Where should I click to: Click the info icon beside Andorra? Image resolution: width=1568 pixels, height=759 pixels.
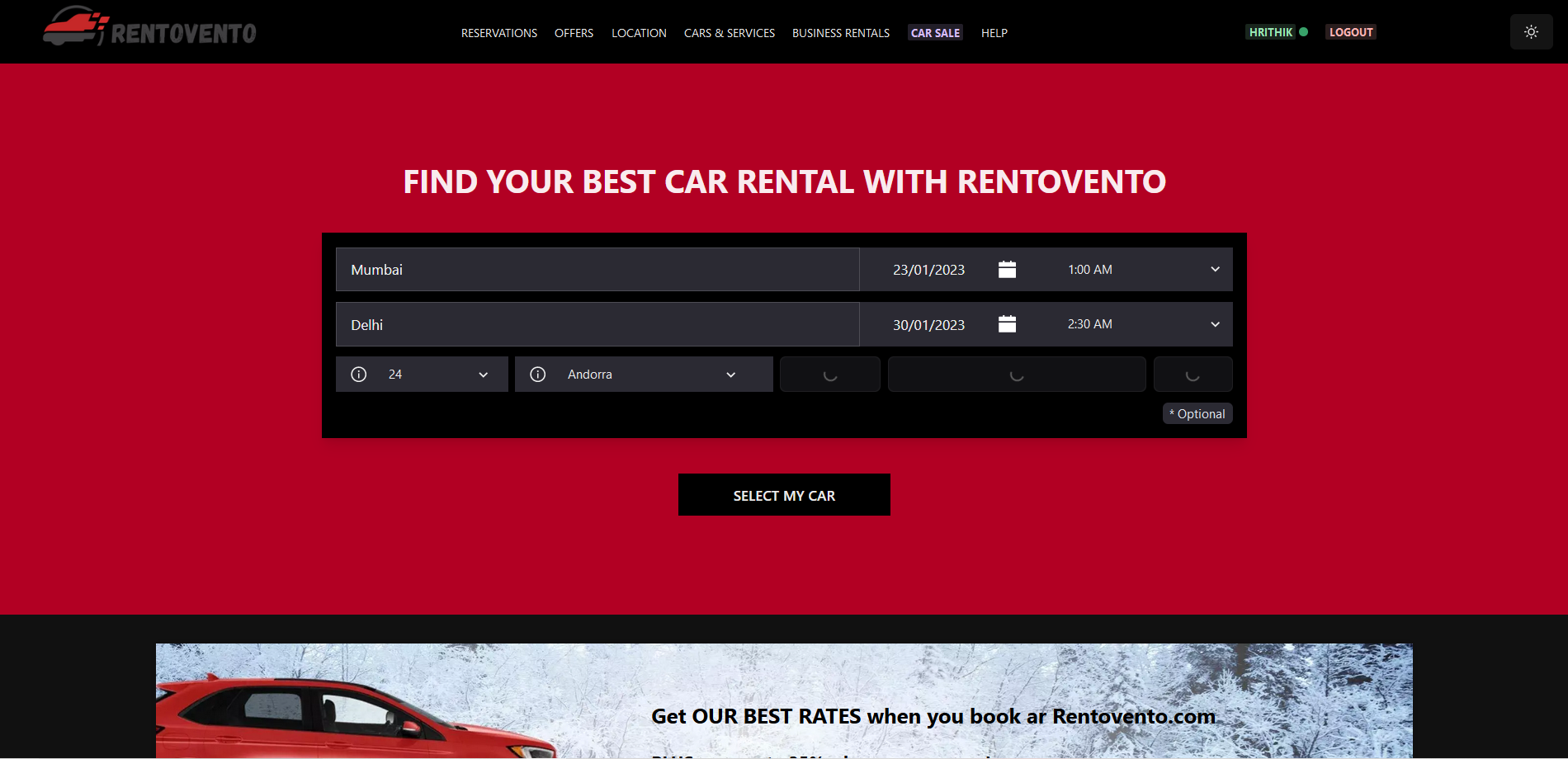538,375
